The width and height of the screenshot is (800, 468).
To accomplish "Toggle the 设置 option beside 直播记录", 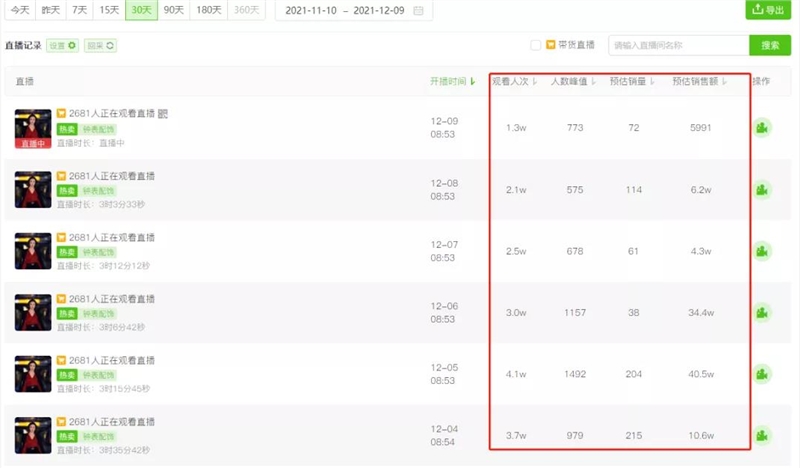I will 63,46.
